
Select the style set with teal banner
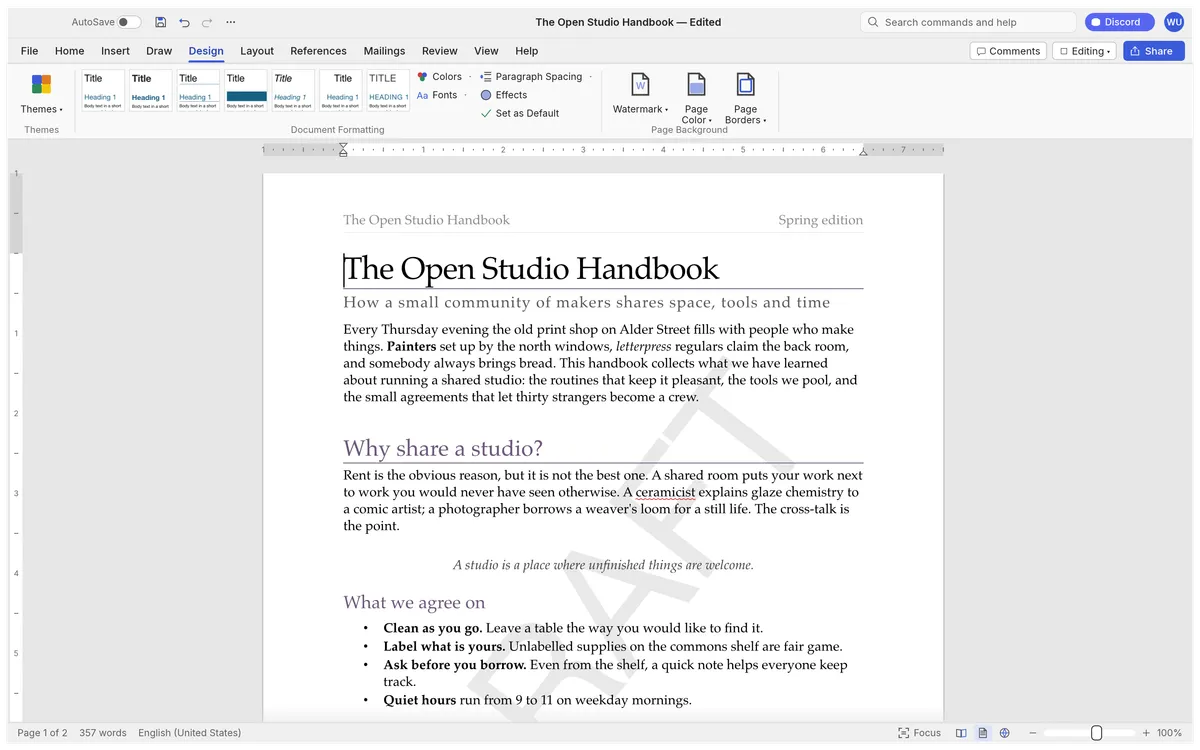click(246, 90)
